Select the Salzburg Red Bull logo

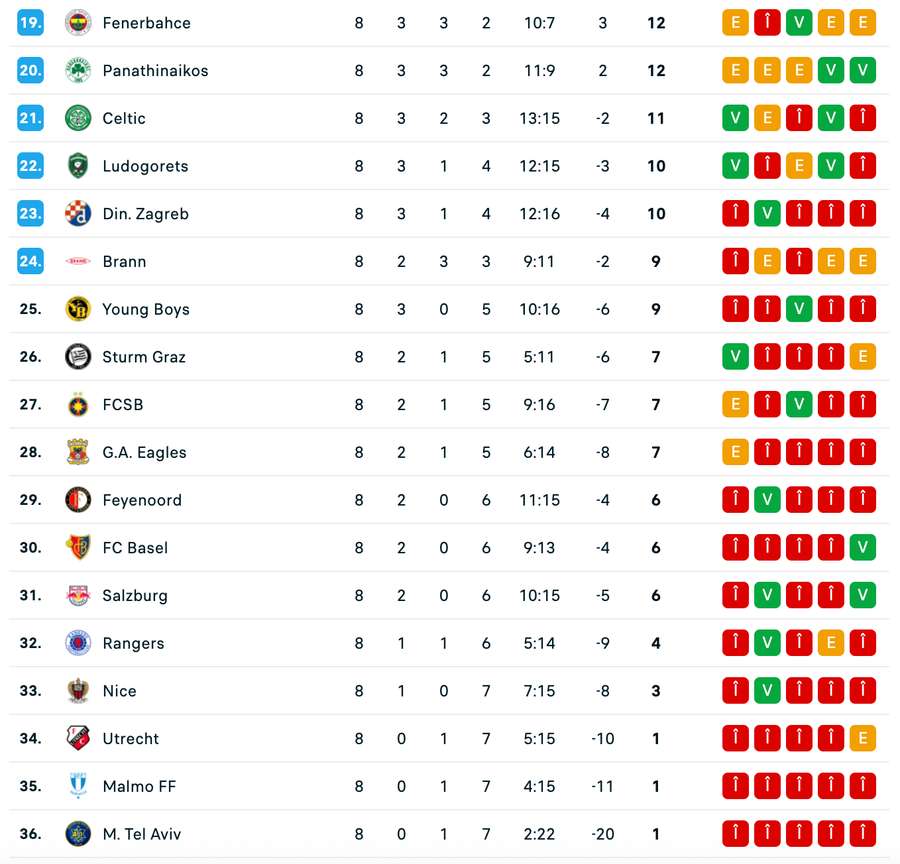click(x=78, y=595)
